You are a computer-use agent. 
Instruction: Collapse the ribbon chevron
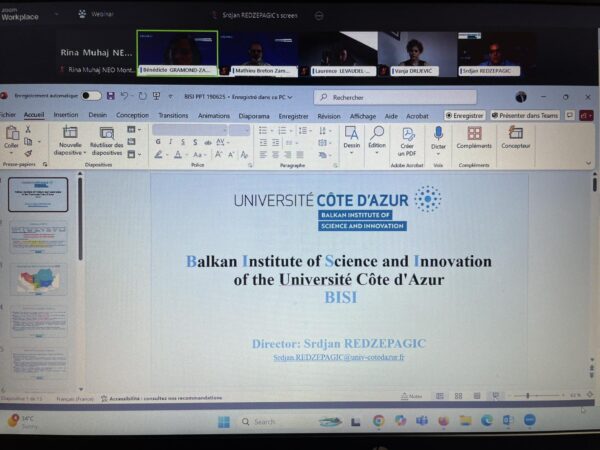(589, 163)
